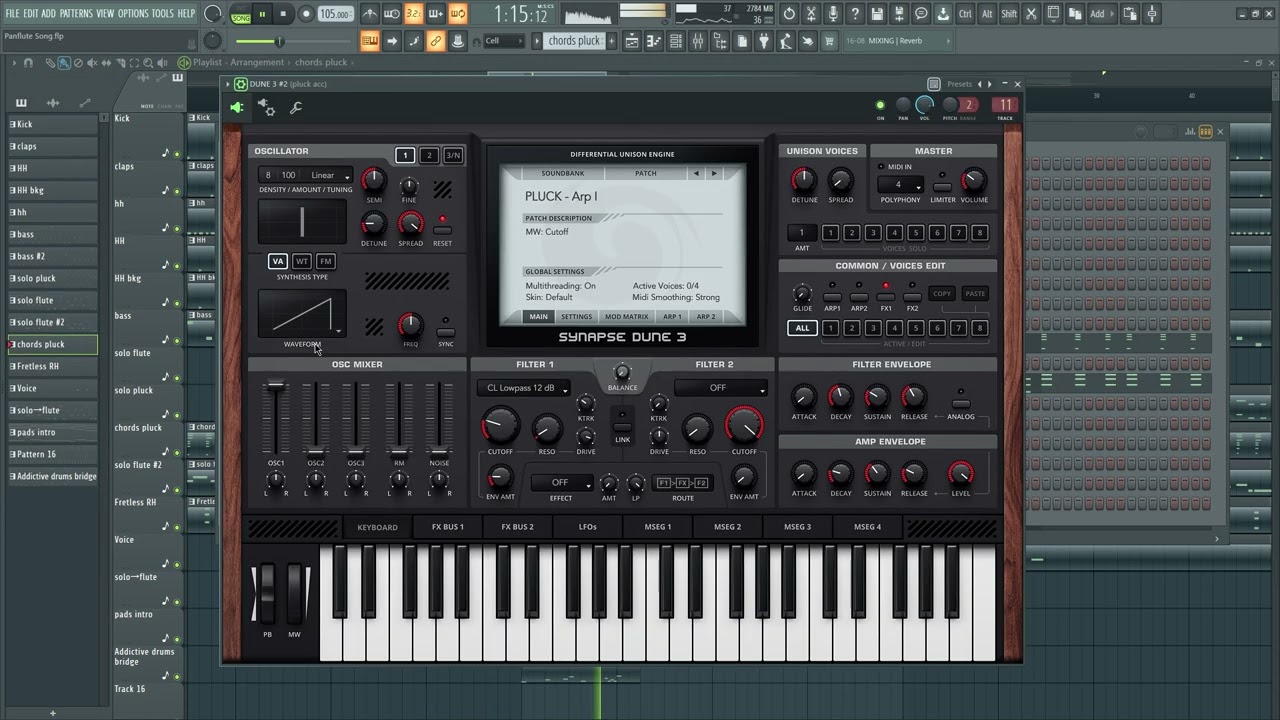The width and height of the screenshot is (1280, 720).
Task: Expand the MIXING | Reverb hint selector
Action: 896,41
